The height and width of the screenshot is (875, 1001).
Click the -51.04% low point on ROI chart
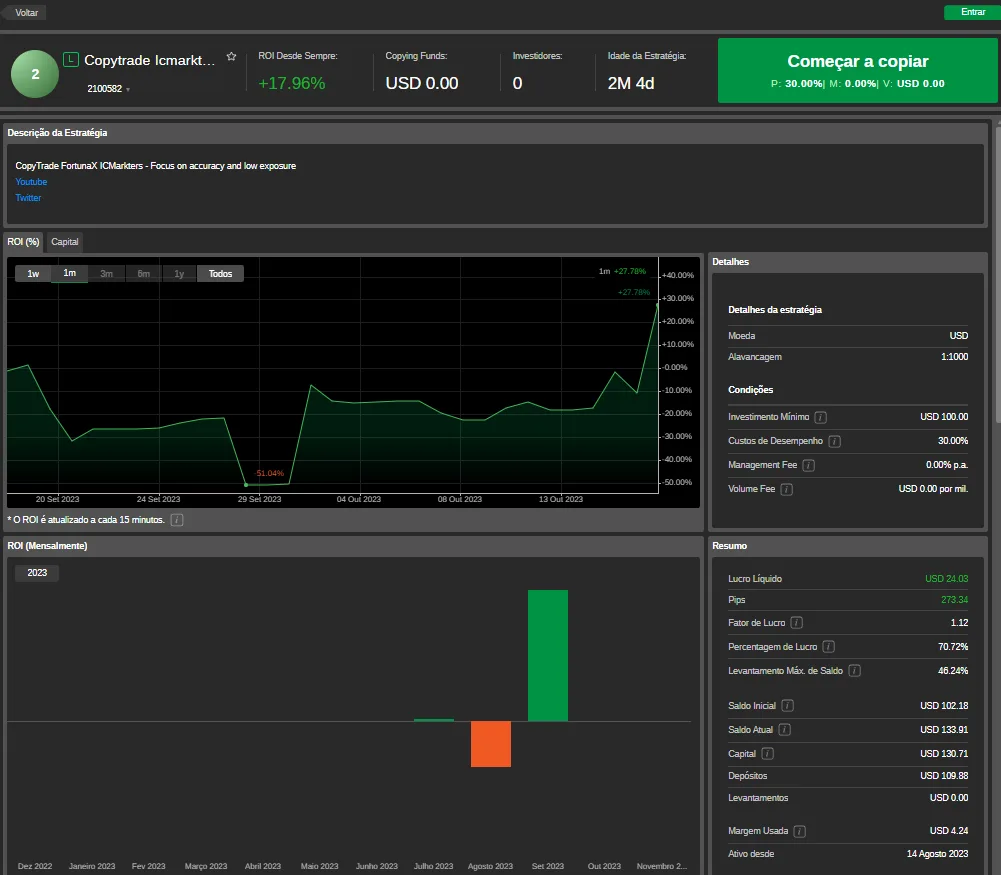(x=246, y=485)
